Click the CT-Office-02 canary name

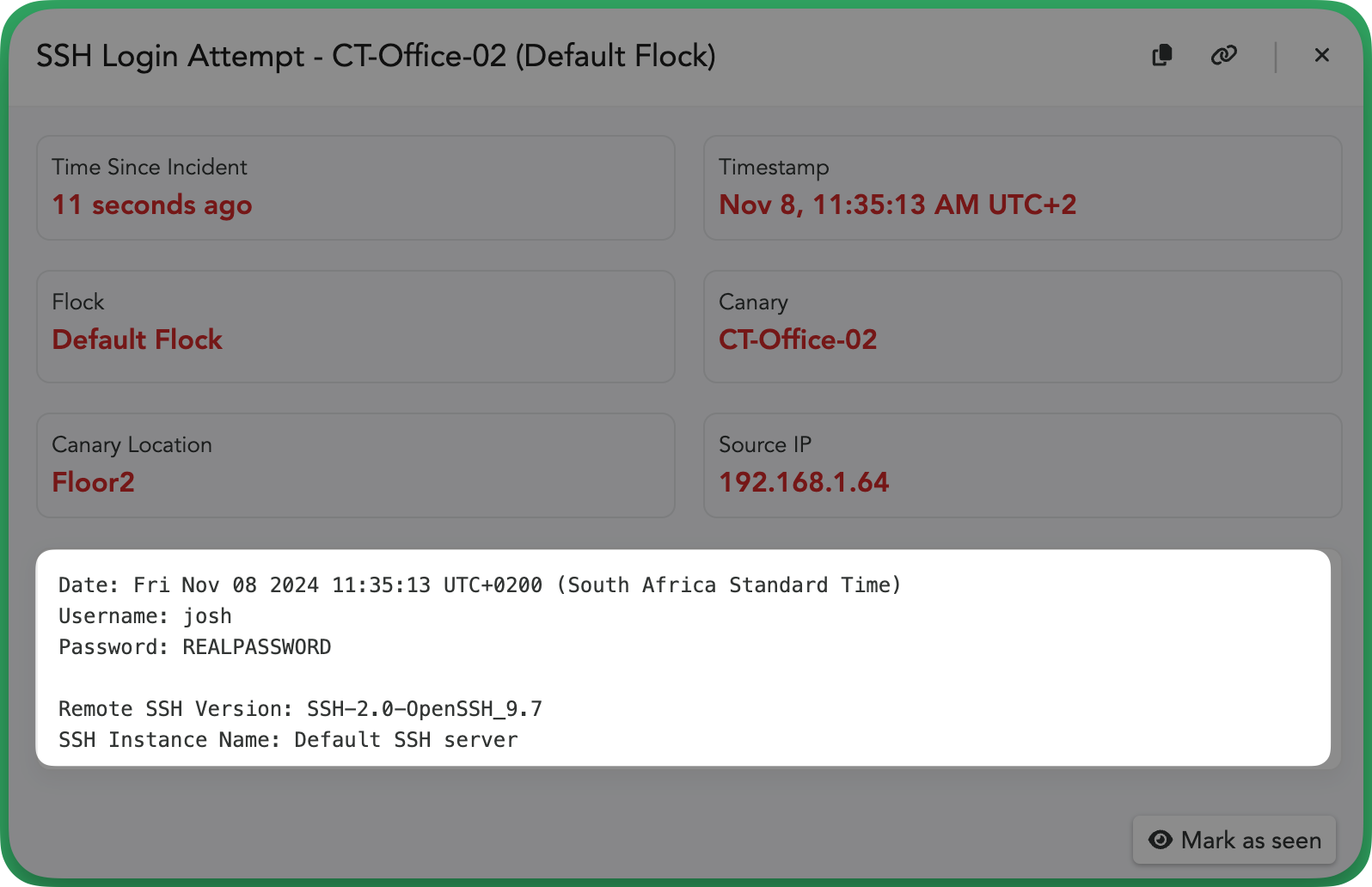pos(798,340)
